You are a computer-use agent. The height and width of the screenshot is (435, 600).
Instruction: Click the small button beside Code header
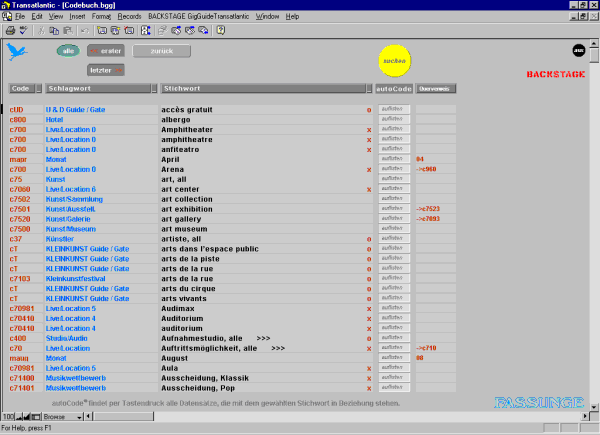click(x=39, y=88)
